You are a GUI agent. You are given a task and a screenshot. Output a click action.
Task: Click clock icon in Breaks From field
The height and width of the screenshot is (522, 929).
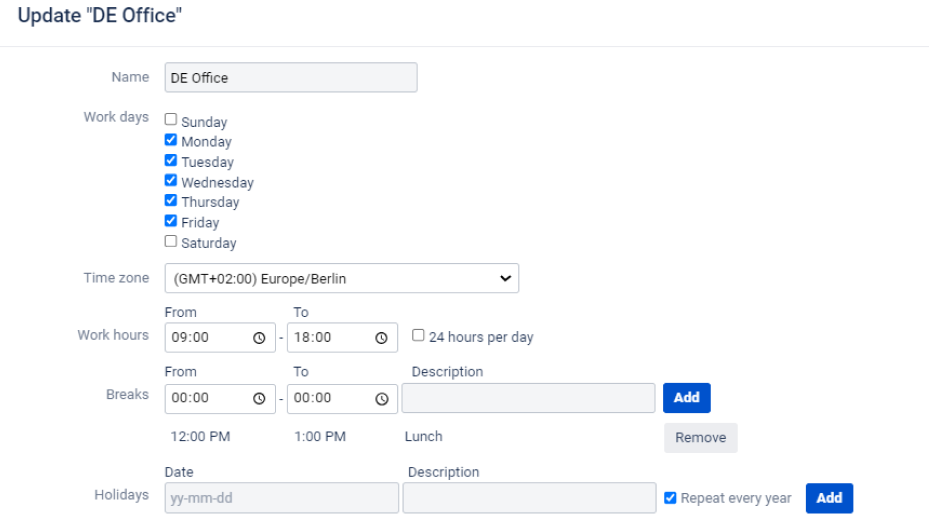(x=259, y=398)
